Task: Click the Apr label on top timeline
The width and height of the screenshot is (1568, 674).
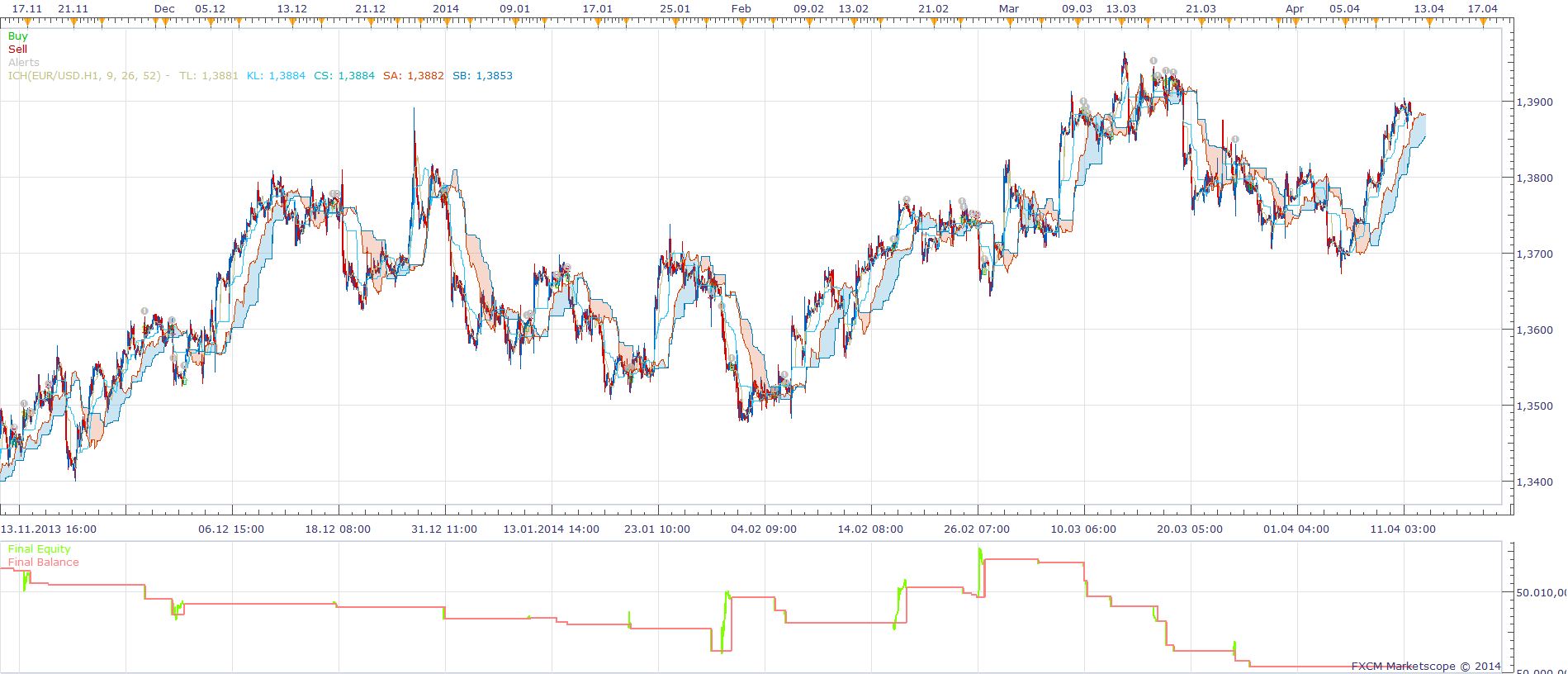Action: 1295,9
